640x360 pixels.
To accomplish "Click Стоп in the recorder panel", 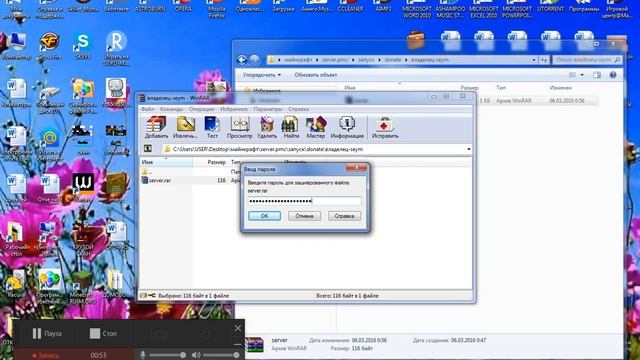I will (x=104, y=333).
